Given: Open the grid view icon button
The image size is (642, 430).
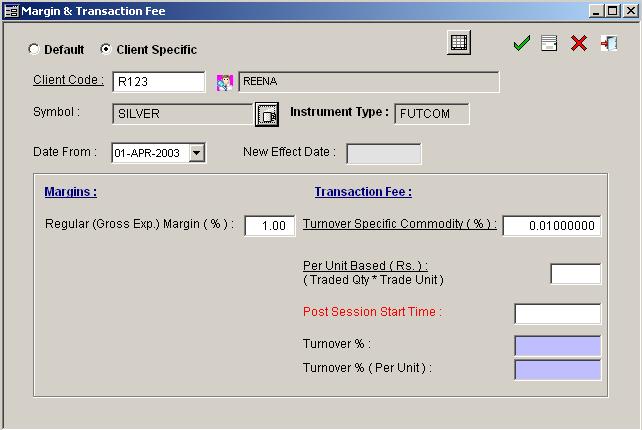Looking at the screenshot, I should pyautogui.click(x=459, y=43).
